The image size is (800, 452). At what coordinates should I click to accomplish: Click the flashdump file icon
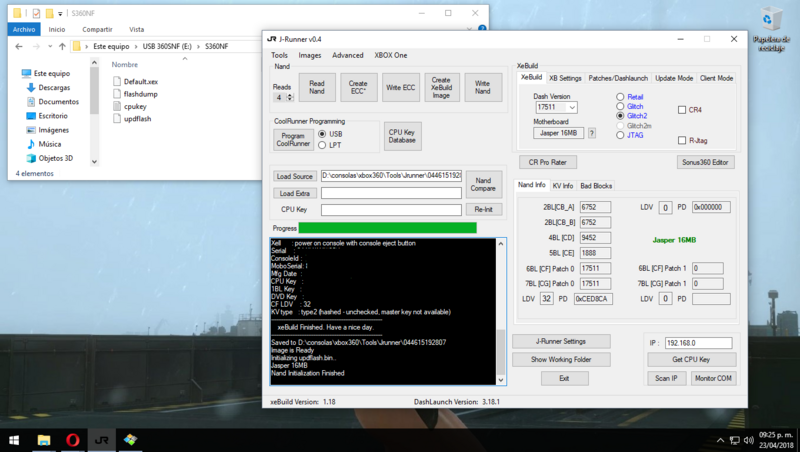[x=117, y=94]
